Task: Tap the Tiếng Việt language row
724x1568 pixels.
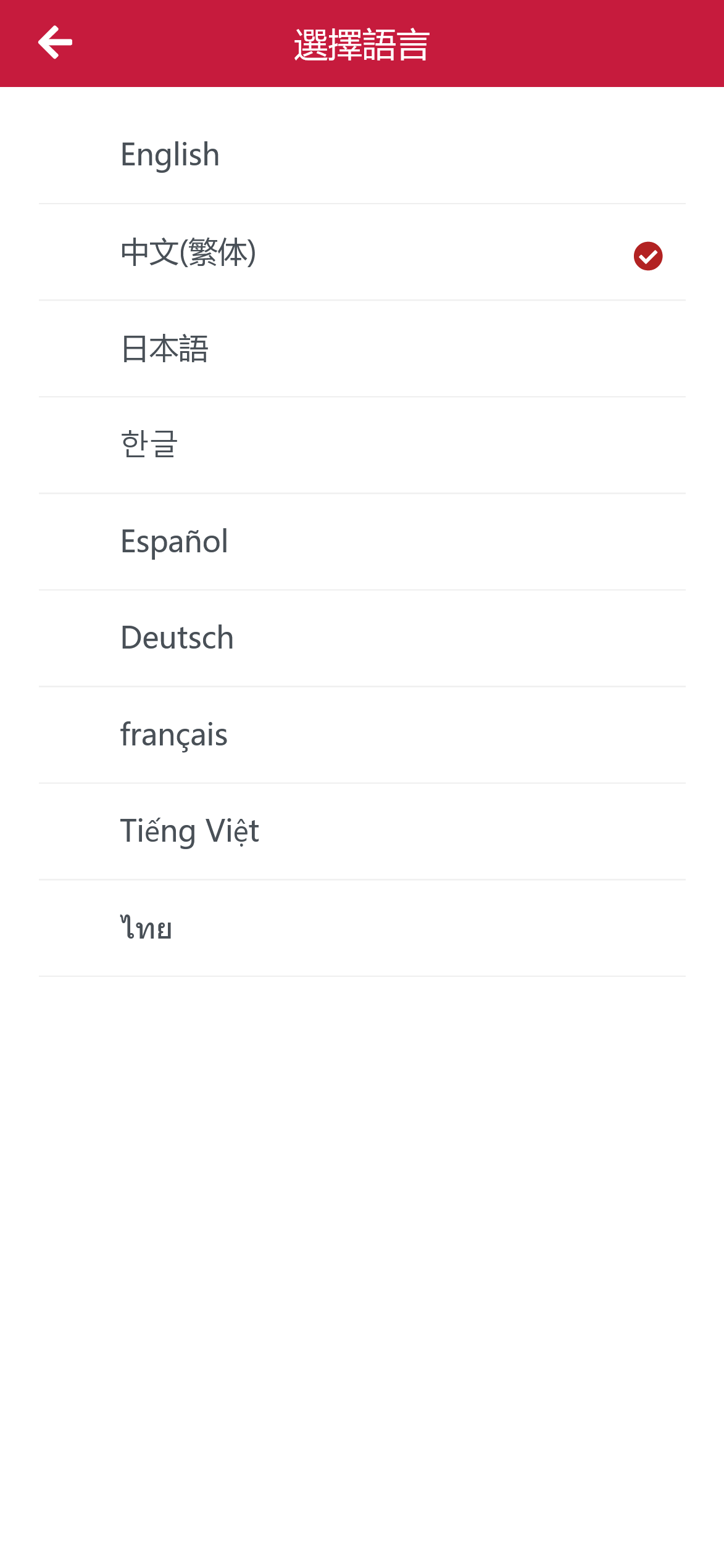Action: pyautogui.click(x=189, y=831)
